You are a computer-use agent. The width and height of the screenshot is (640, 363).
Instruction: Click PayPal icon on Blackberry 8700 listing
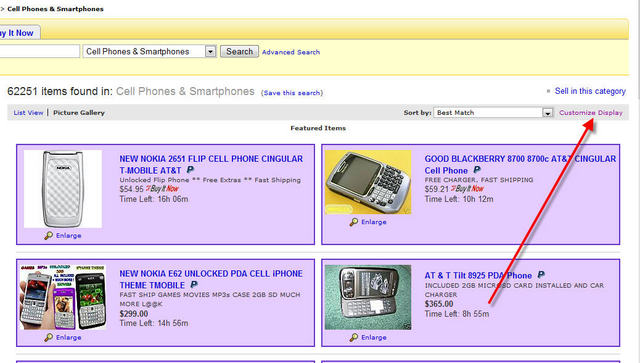(x=477, y=170)
